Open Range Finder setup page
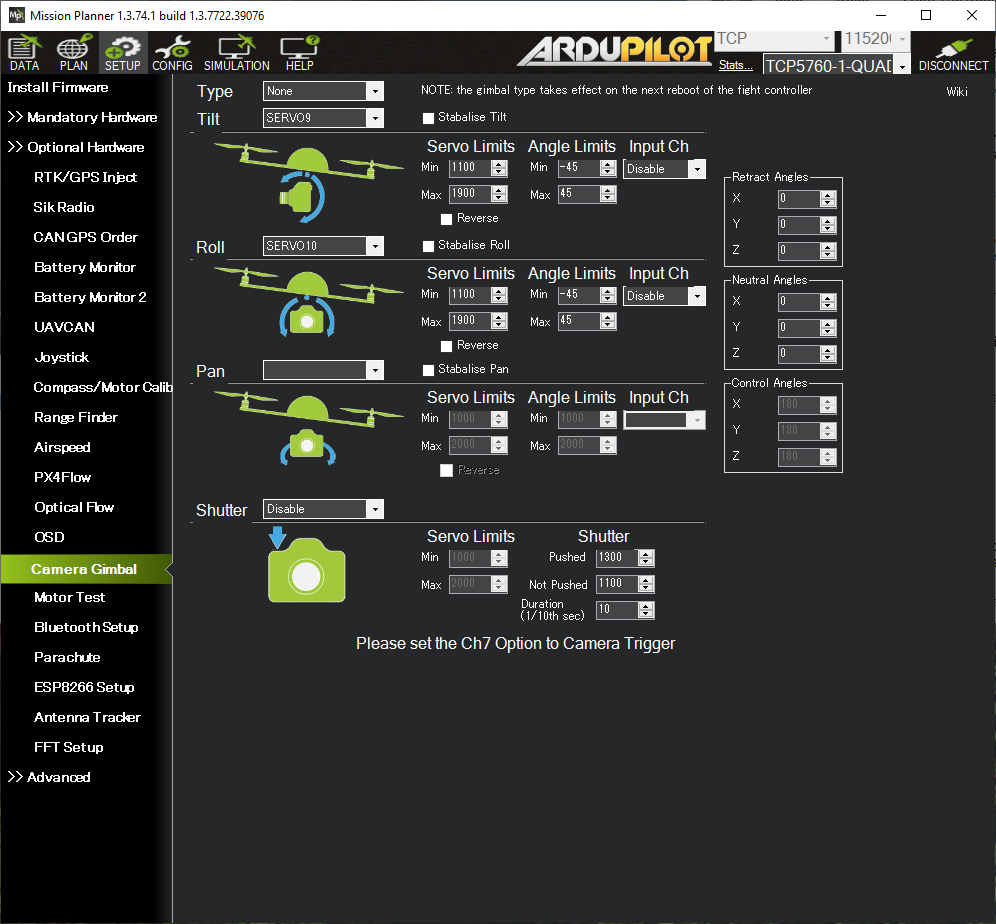Viewport: 996px width, 924px height. [76, 417]
